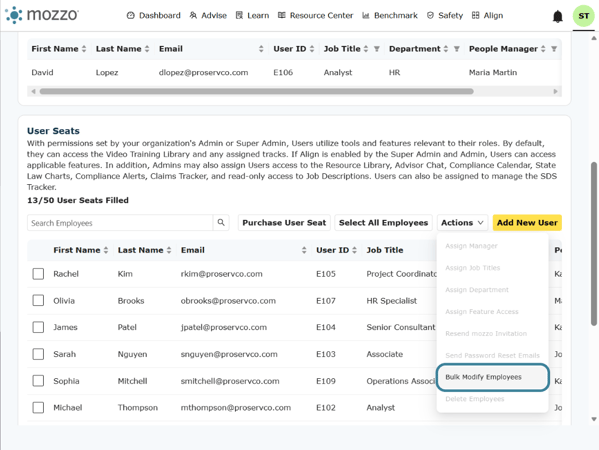
Task: Open the notifications bell
Action: click(x=558, y=16)
